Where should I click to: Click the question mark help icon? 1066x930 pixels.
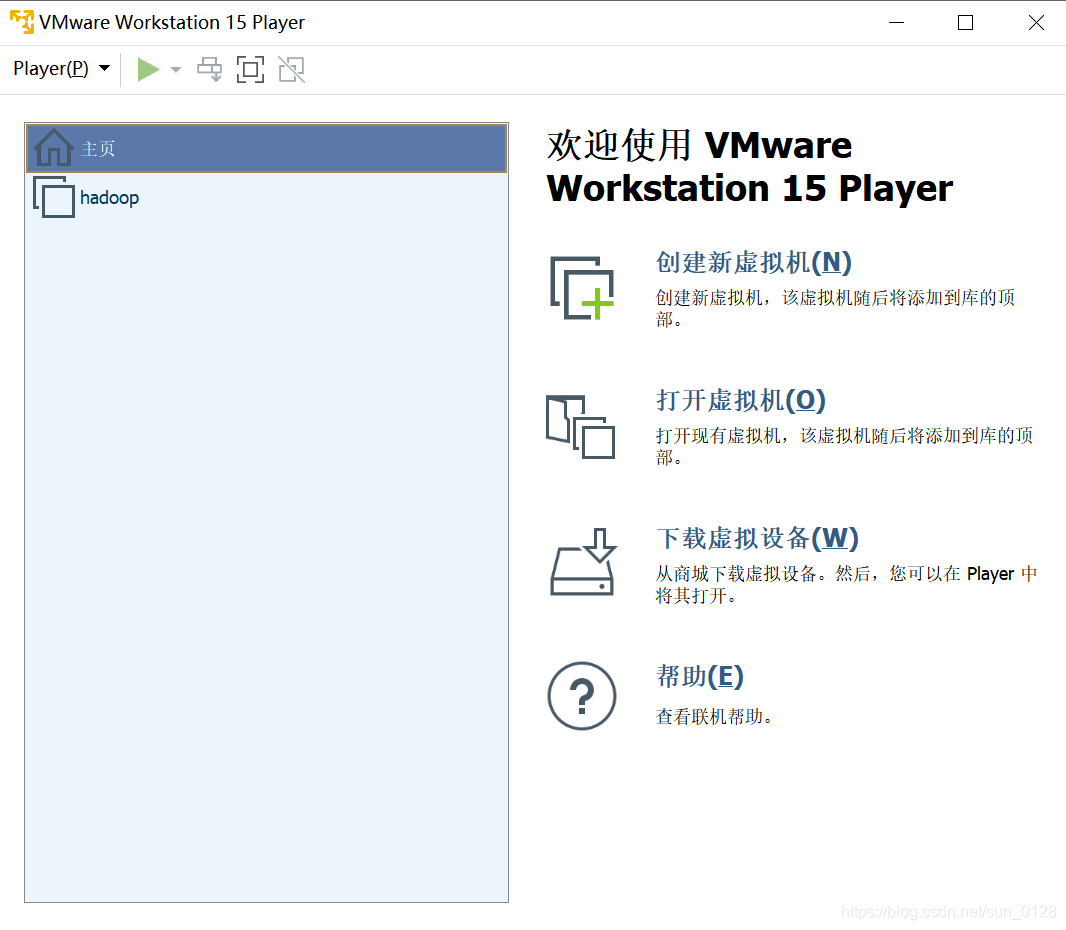click(582, 696)
